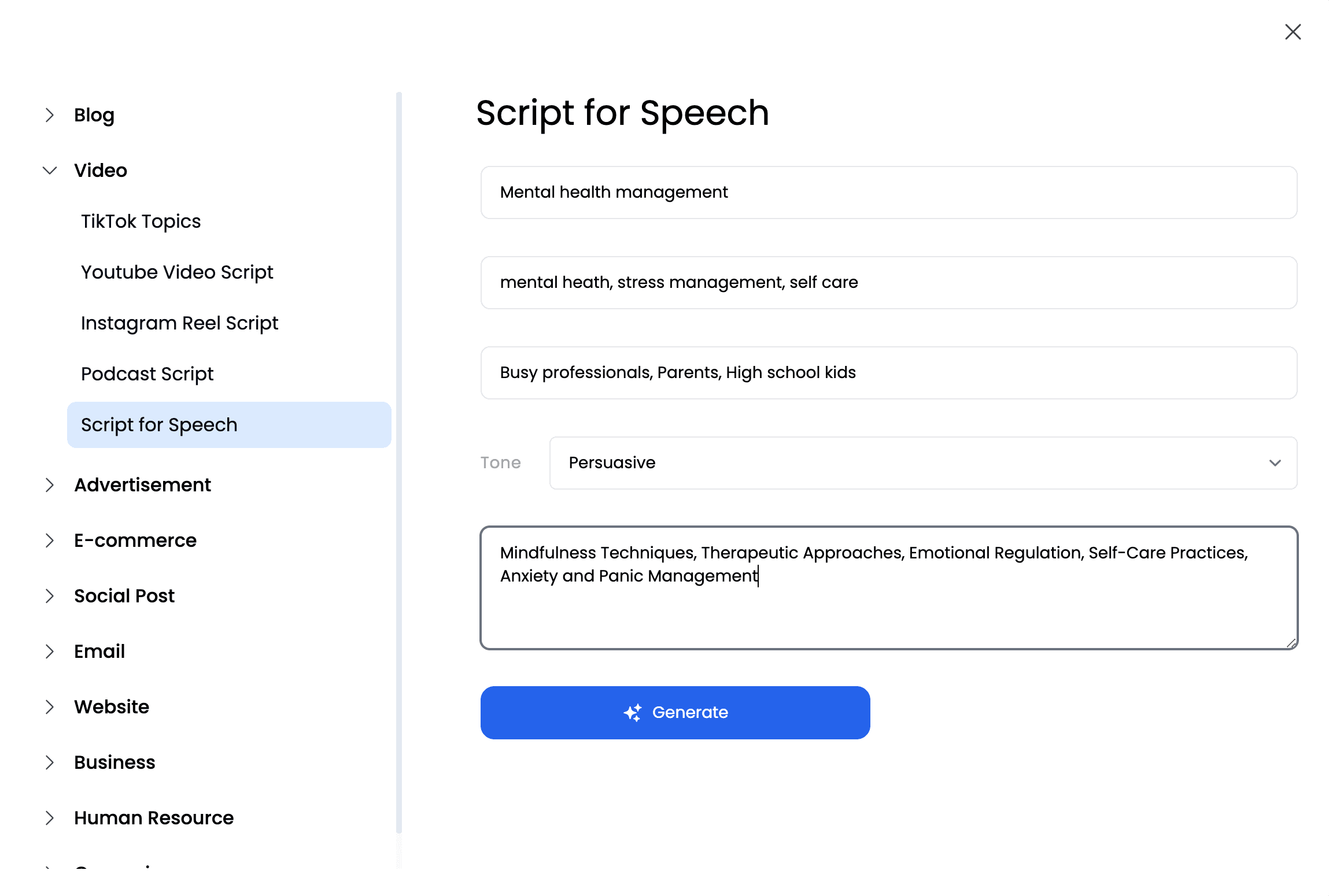Select TikTok Topics template
1329x896 pixels.
(141, 221)
